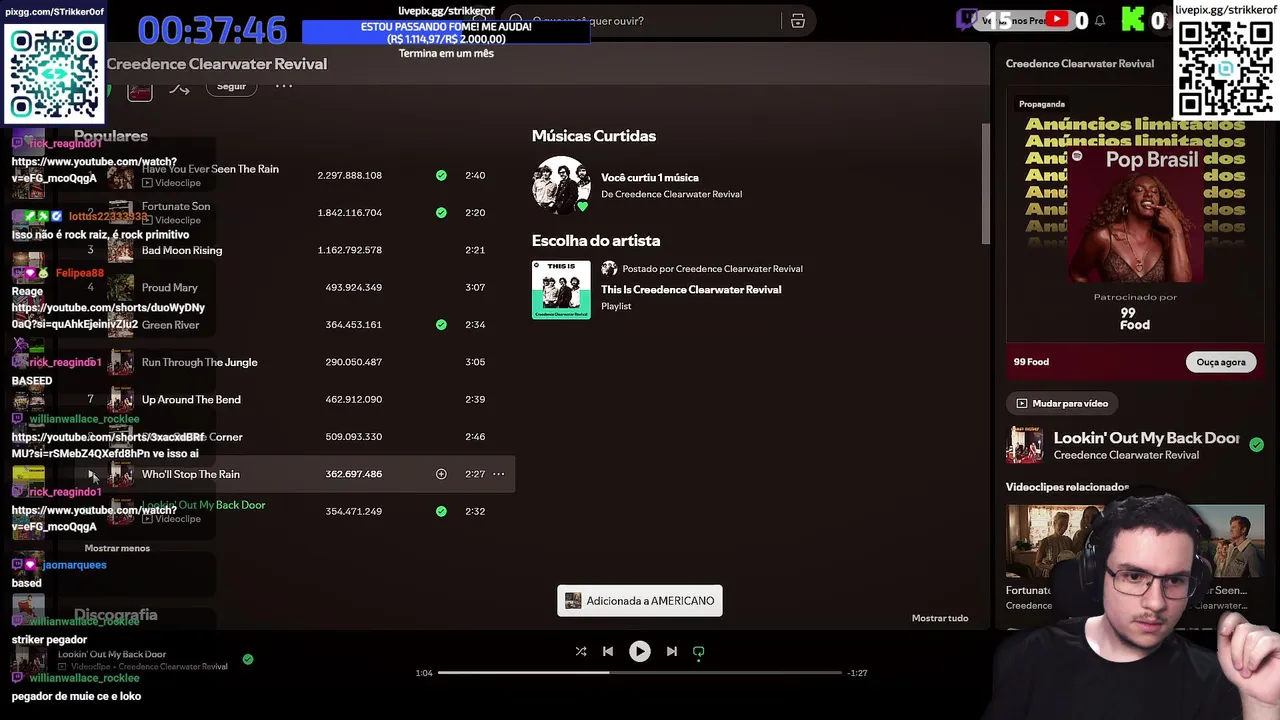
Task: Open the Browse icon in the search bar
Action: (798, 21)
